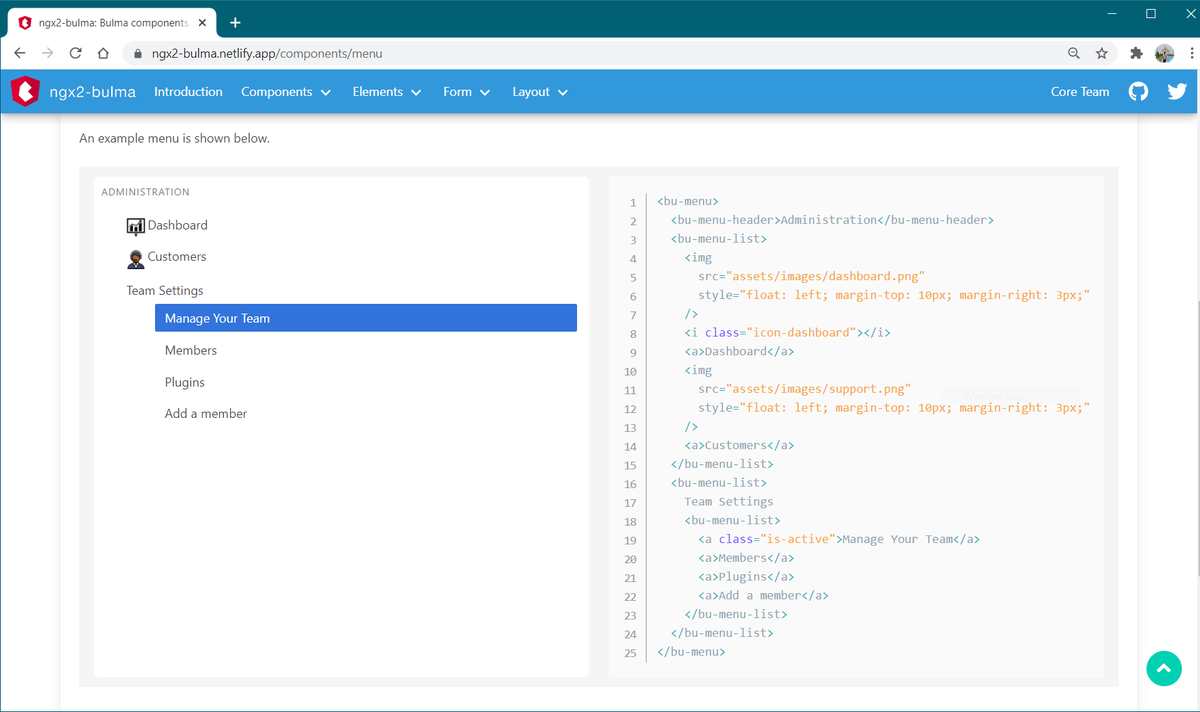1200x712 pixels.
Task: Open the Core Team page
Action: point(1080,91)
